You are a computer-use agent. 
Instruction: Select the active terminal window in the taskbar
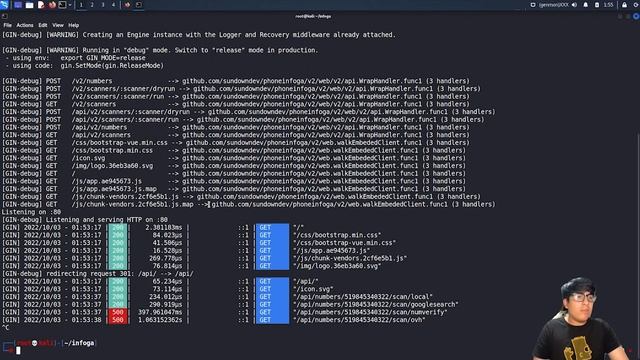click(x=139, y=5)
